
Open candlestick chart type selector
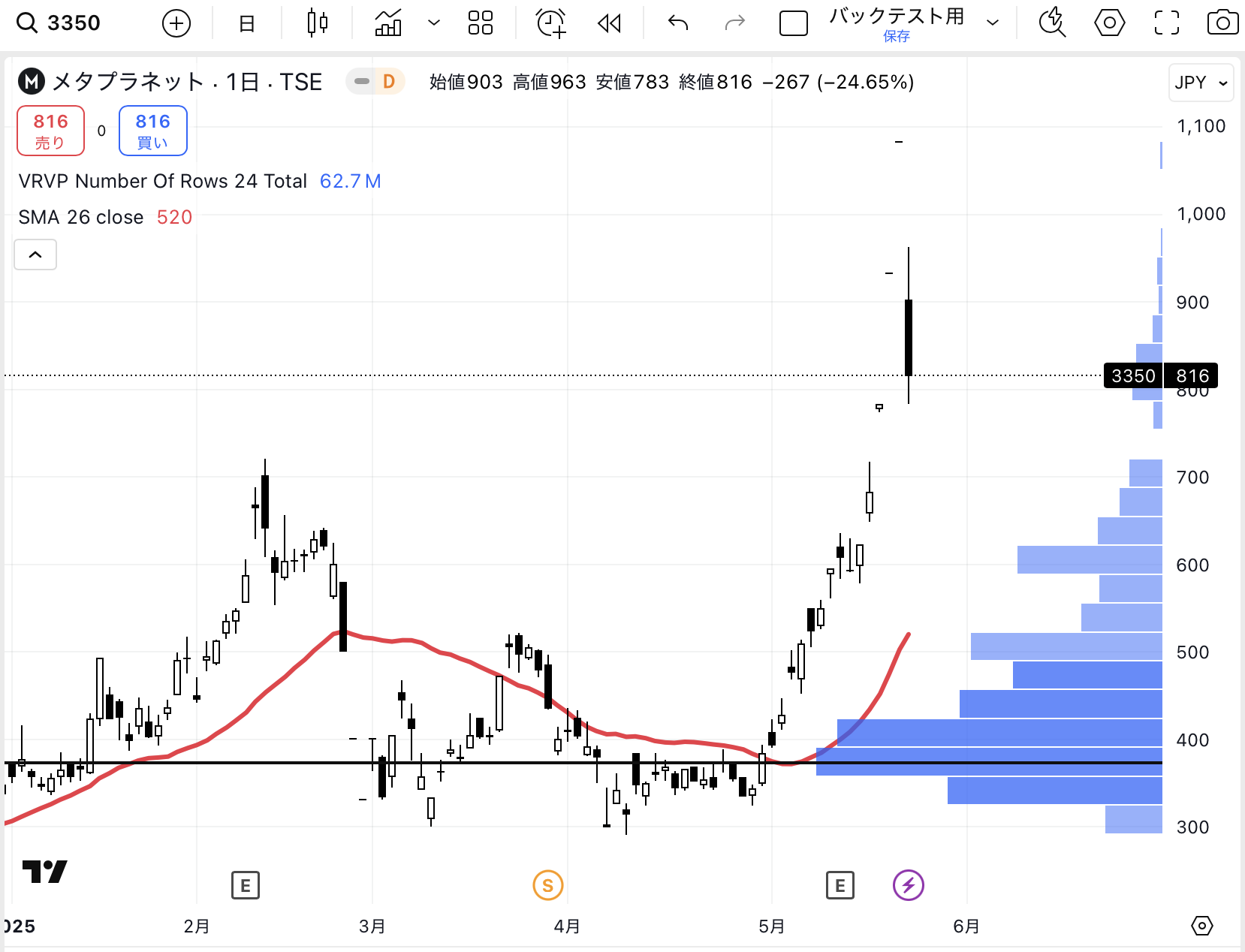click(x=318, y=23)
